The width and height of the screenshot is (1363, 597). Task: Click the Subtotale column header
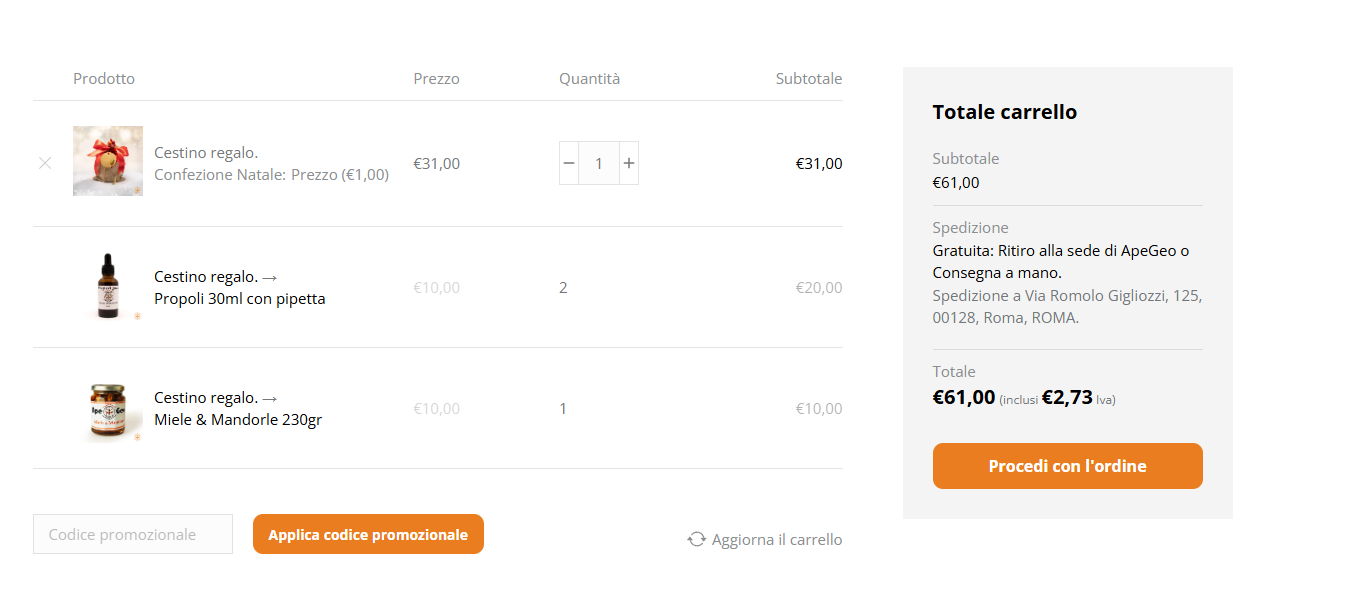click(x=808, y=79)
